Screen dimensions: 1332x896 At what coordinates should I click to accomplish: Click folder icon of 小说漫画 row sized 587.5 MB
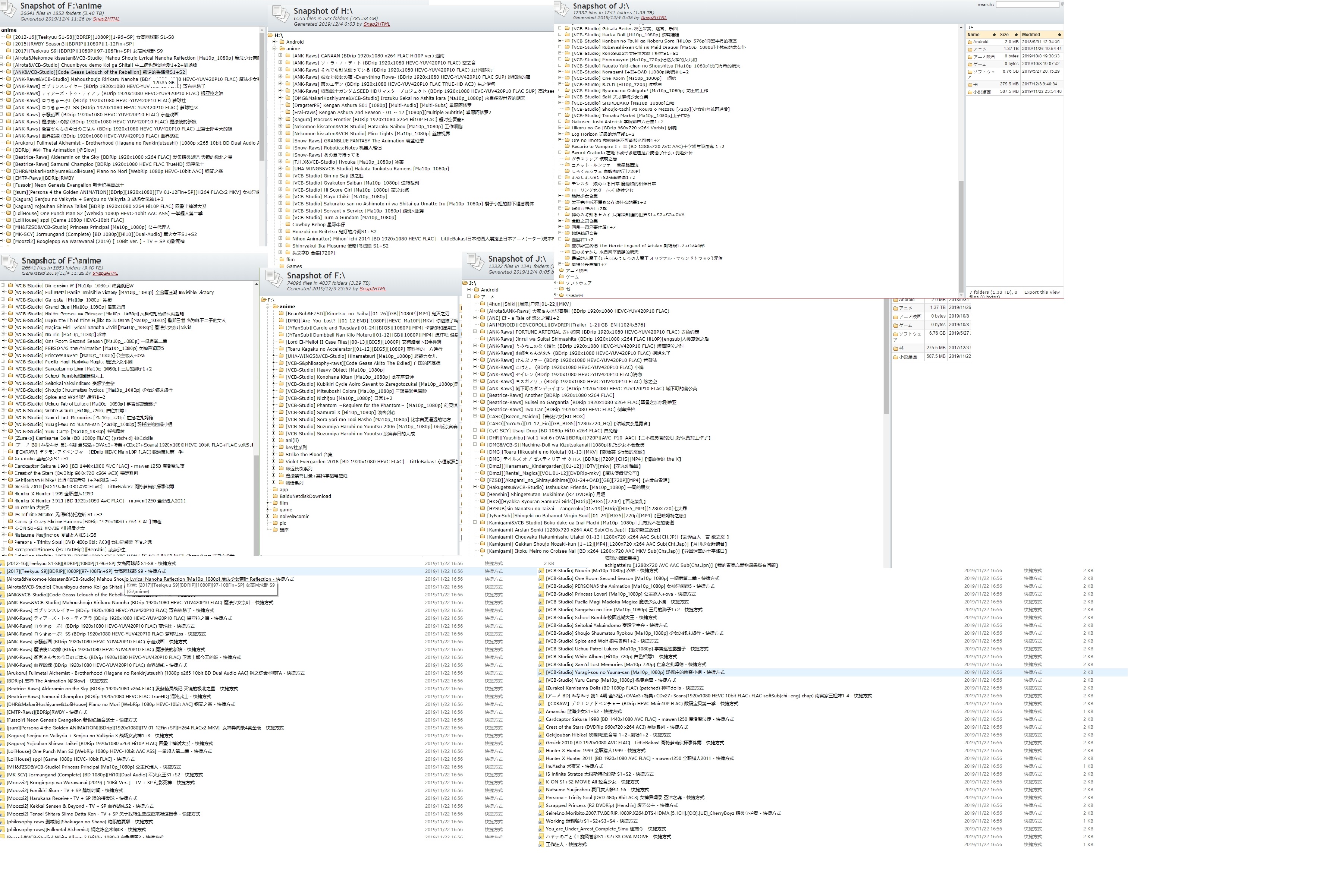[896, 357]
